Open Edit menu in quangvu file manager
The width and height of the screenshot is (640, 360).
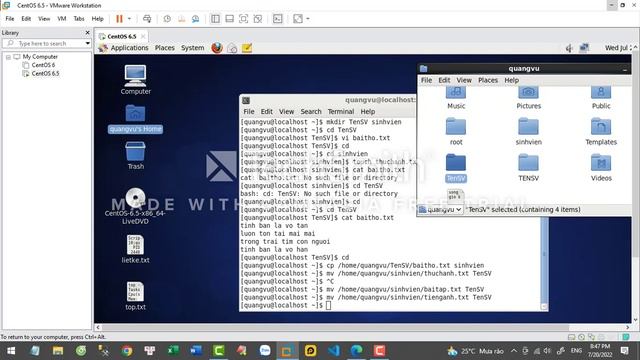tap(444, 80)
